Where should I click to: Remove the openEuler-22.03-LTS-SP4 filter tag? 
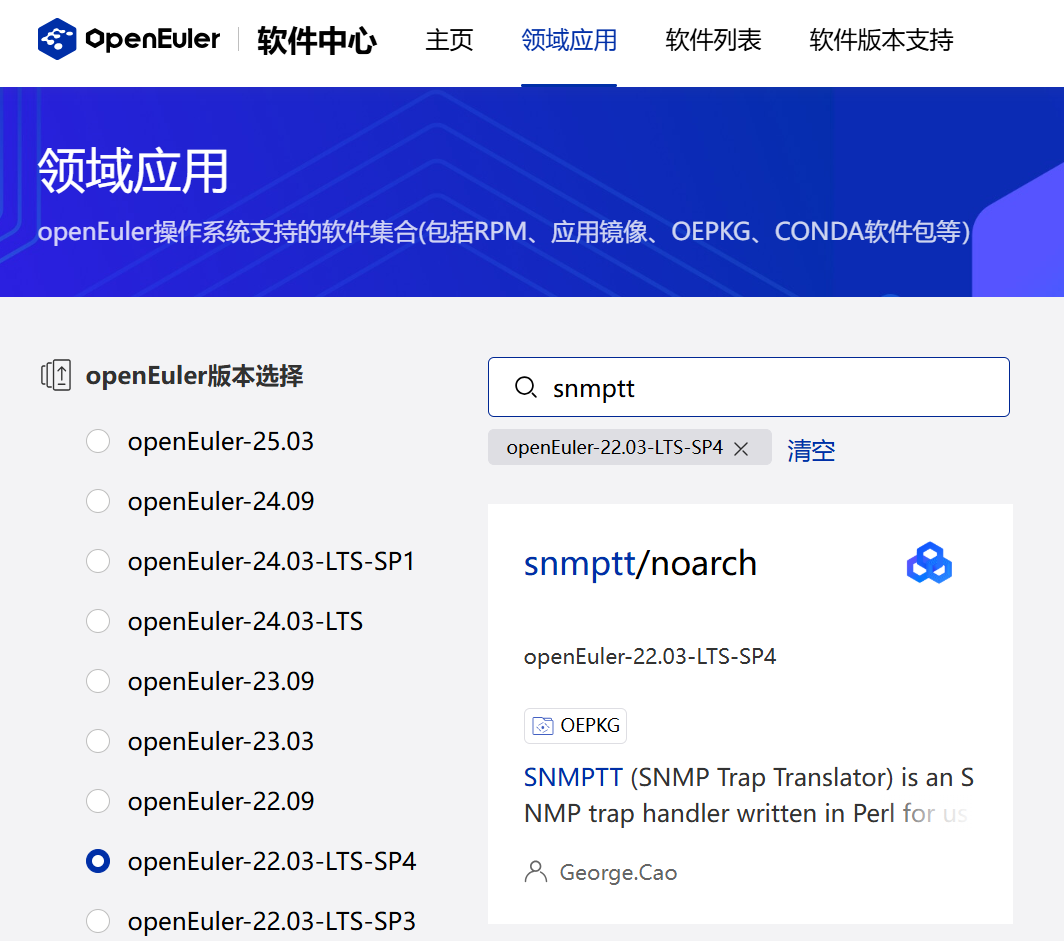pos(741,448)
